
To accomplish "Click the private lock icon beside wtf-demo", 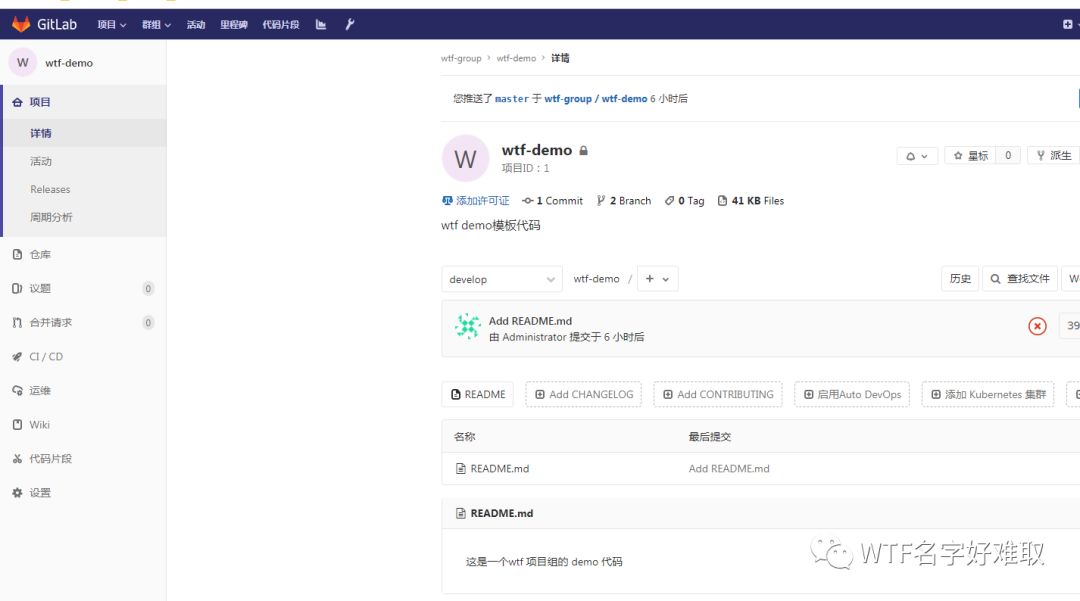I will [x=583, y=150].
